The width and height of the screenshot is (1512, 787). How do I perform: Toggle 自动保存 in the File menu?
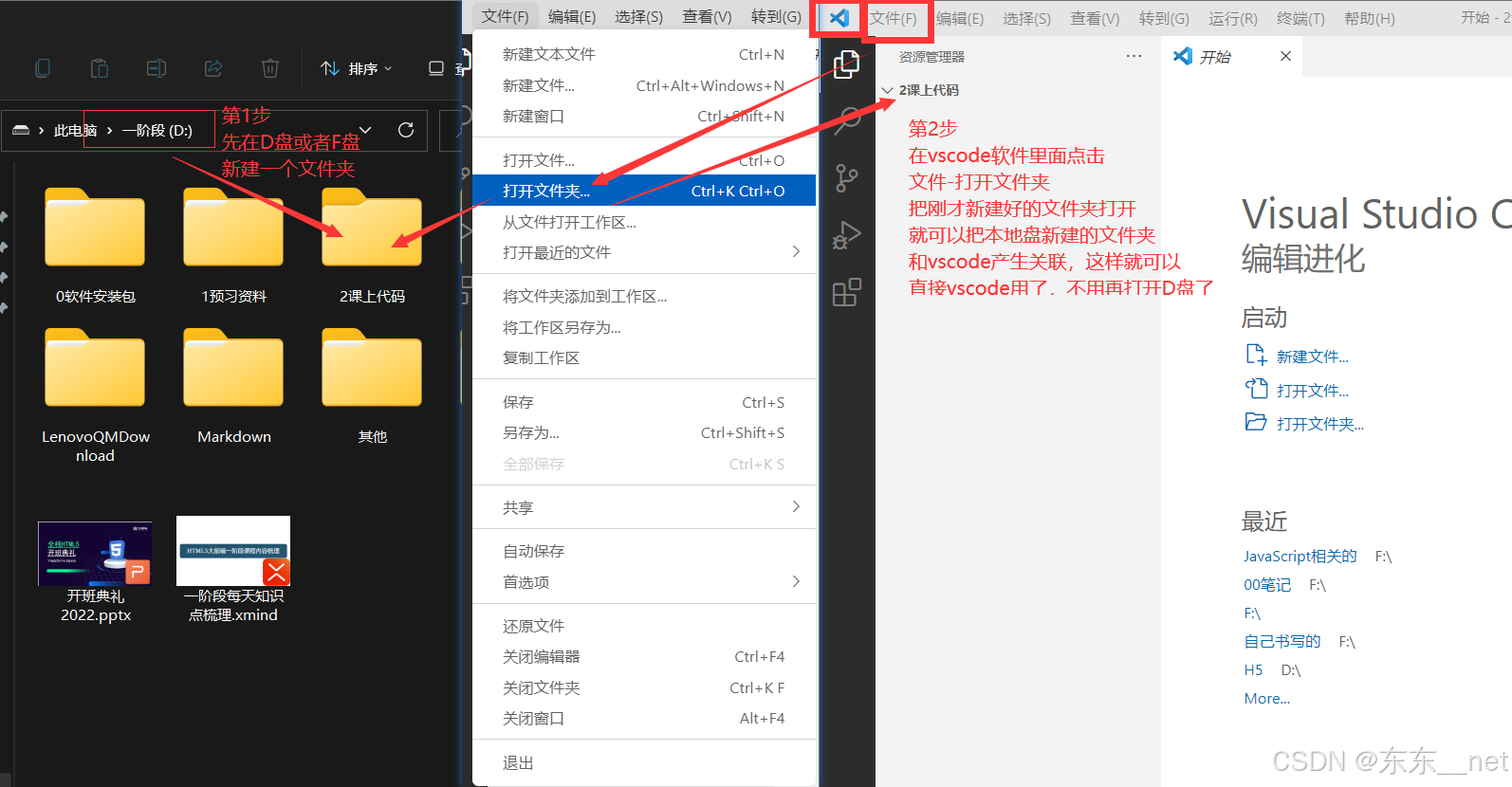point(644,551)
